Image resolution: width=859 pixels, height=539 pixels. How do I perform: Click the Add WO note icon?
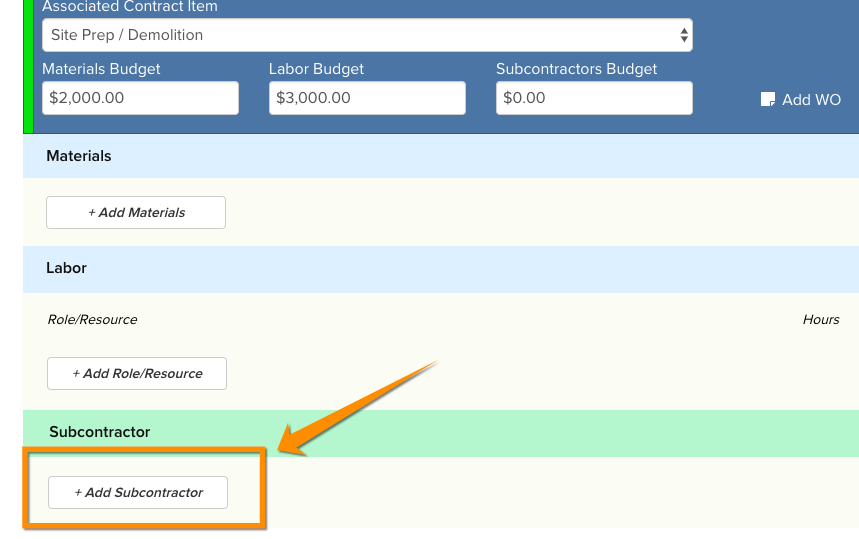(x=768, y=99)
